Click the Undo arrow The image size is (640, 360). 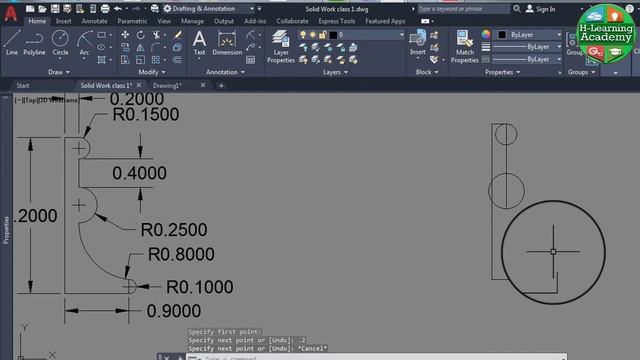(x=118, y=9)
